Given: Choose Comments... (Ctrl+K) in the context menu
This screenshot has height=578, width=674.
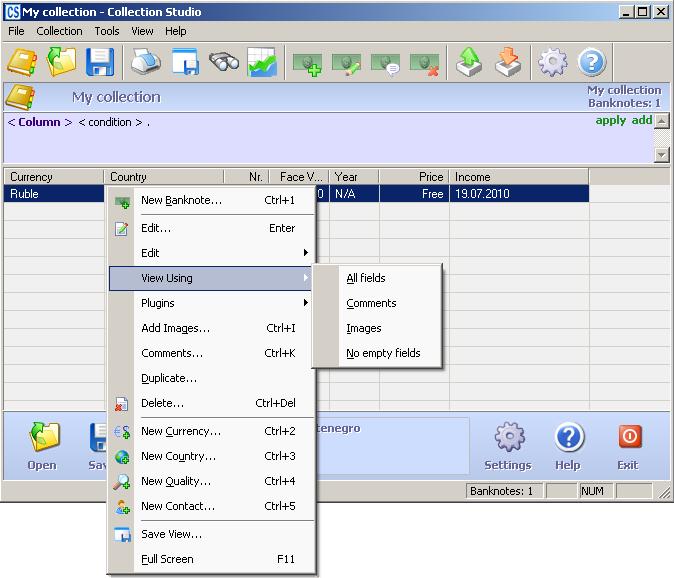Looking at the screenshot, I should point(211,353).
